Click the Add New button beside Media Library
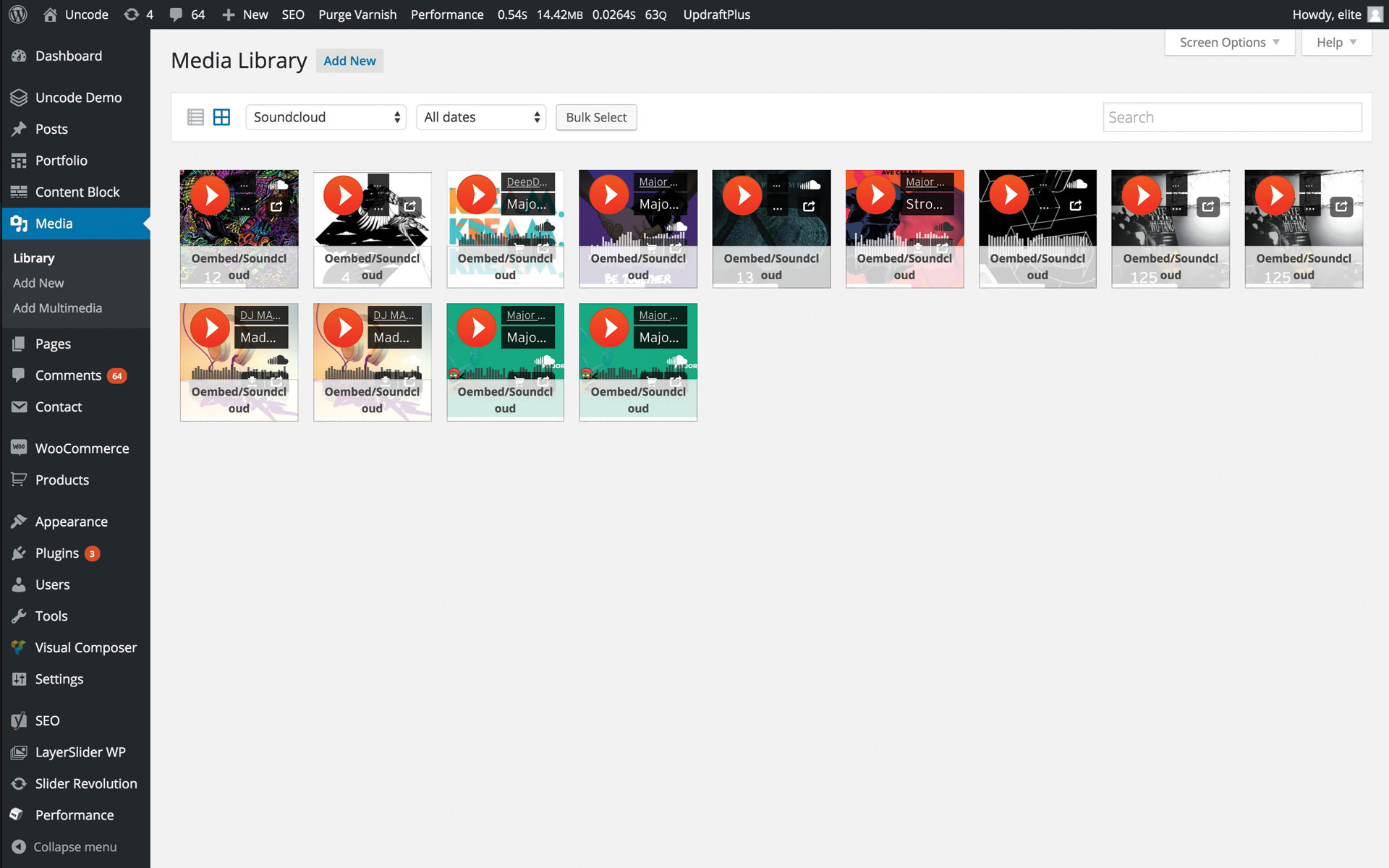1389x868 pixels. click(x=349, y=61)
